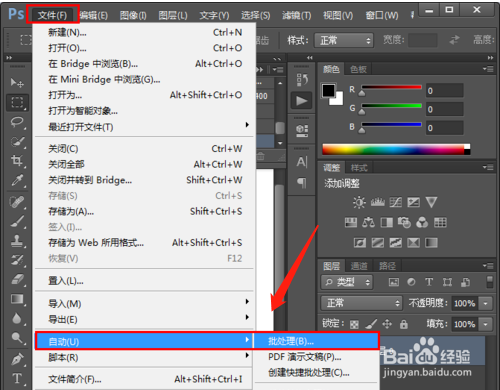500x390 pixels.
Task: Toggle type layer filter
Action: [x=429, y=282]
